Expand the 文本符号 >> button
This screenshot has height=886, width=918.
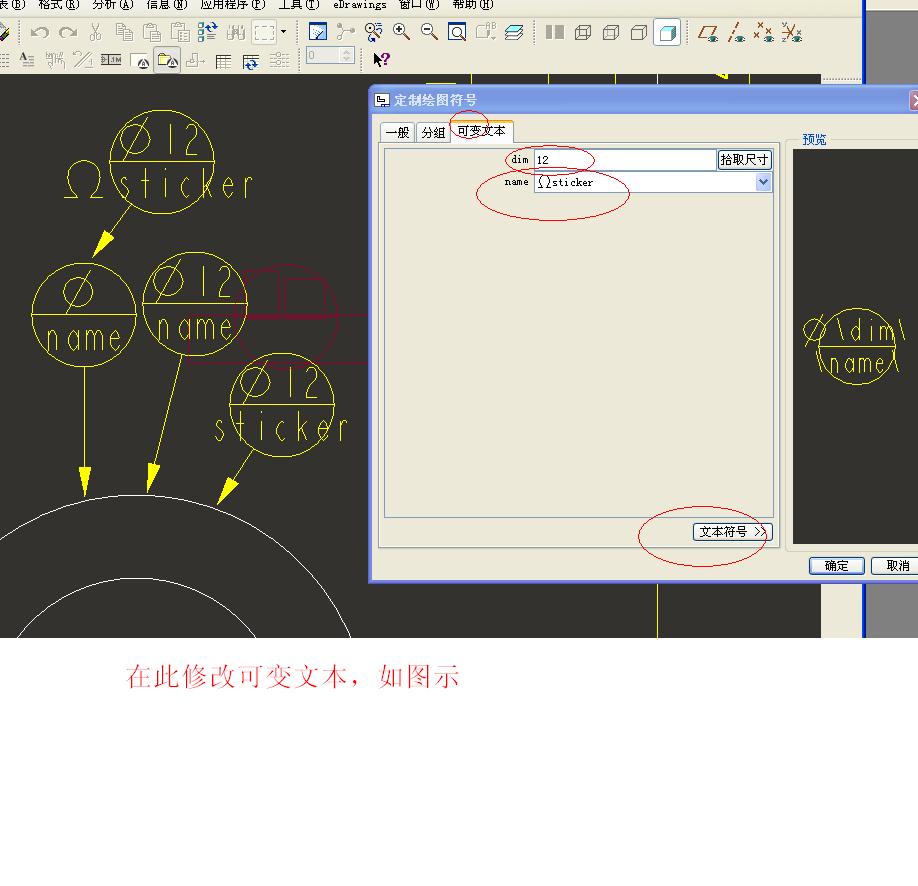[732, 532]
